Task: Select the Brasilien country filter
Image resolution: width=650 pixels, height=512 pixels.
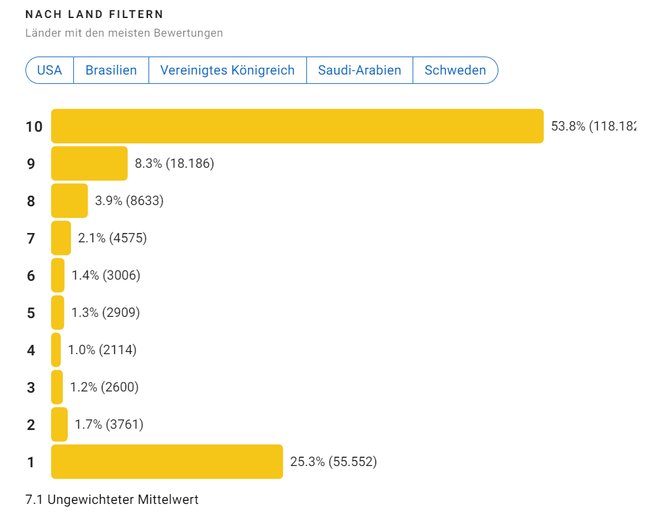Action: [x=111, y=71]
